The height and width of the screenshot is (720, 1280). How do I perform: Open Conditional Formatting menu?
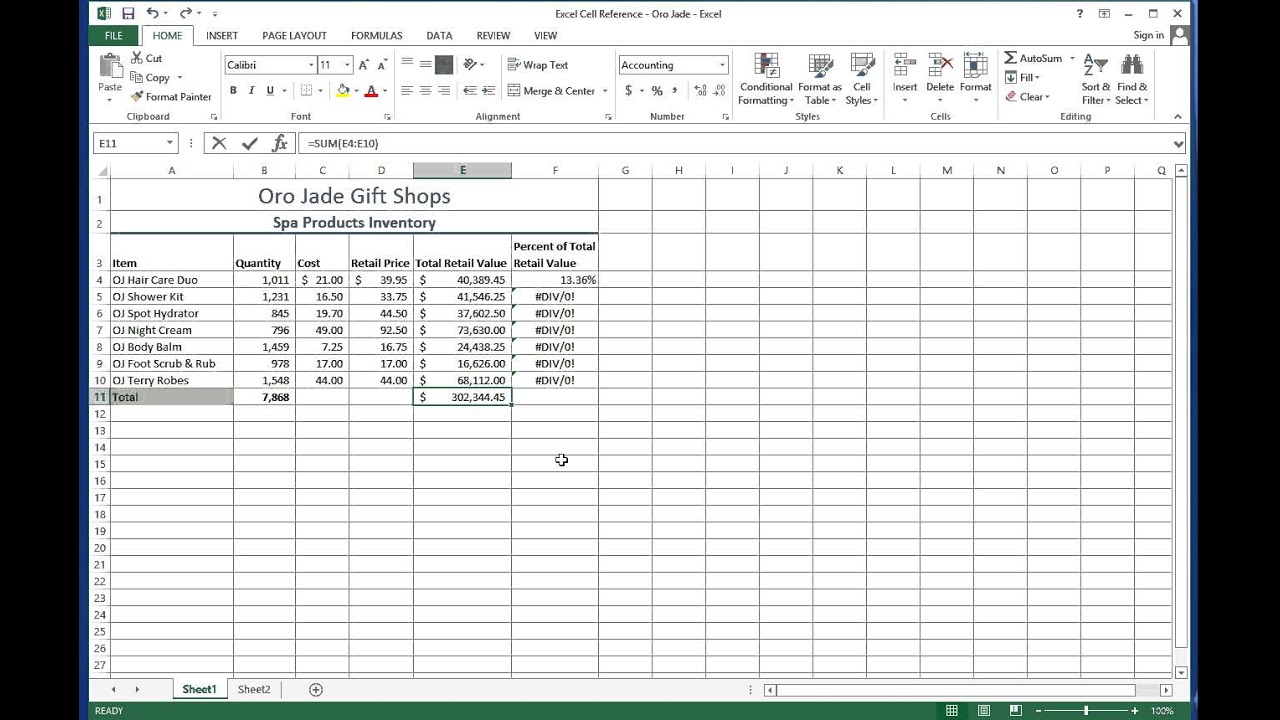(x=766, y=80)
